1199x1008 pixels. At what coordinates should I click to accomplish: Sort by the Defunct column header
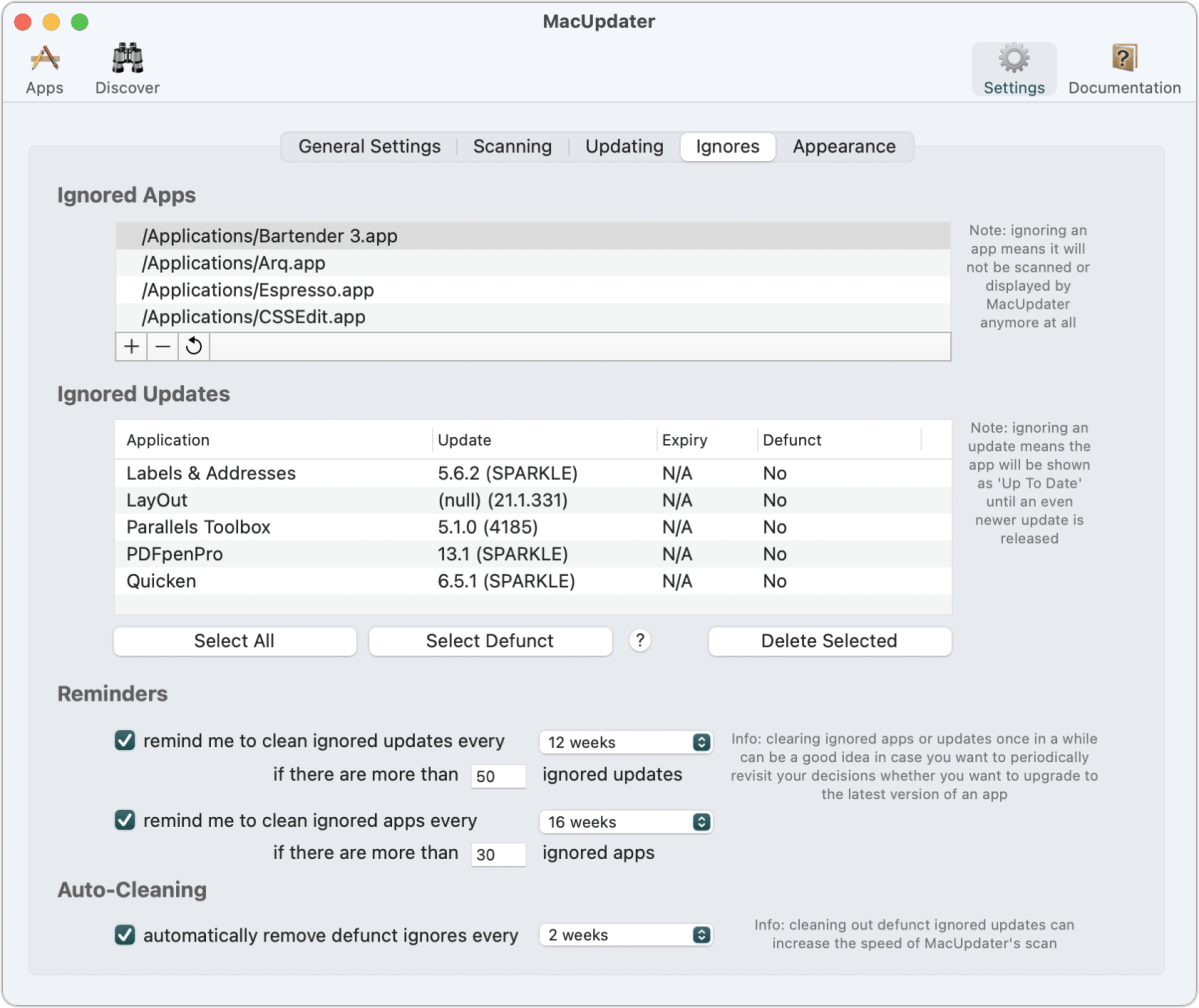tap(840, 440)
